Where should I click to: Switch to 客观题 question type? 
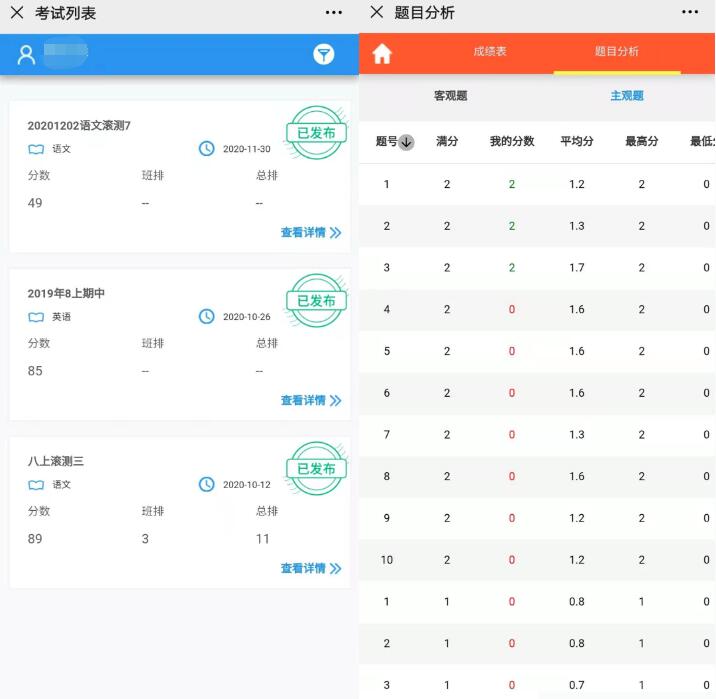450,96
